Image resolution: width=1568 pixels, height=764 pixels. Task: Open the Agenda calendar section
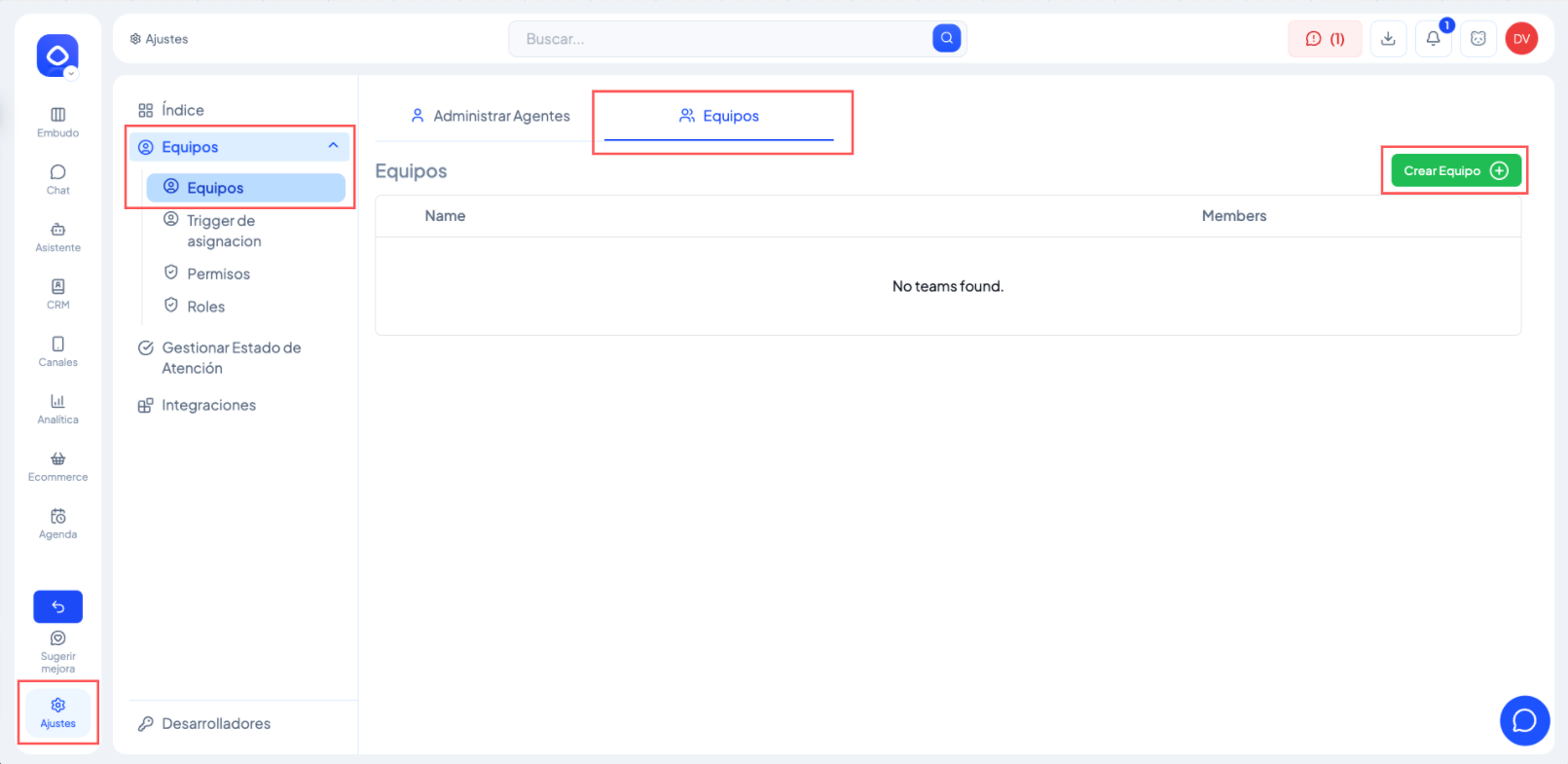tap(57, 524)
